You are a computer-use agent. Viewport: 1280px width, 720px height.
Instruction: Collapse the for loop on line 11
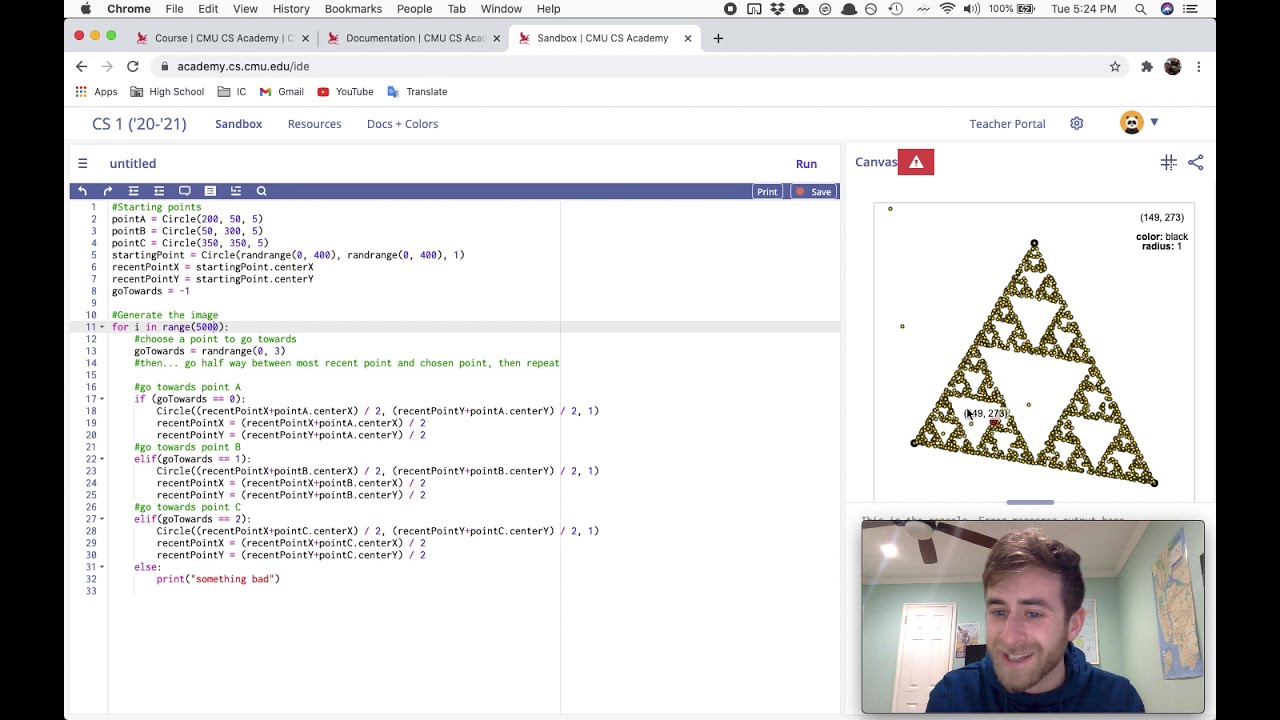pyautogui.click(x=101, y=327)
